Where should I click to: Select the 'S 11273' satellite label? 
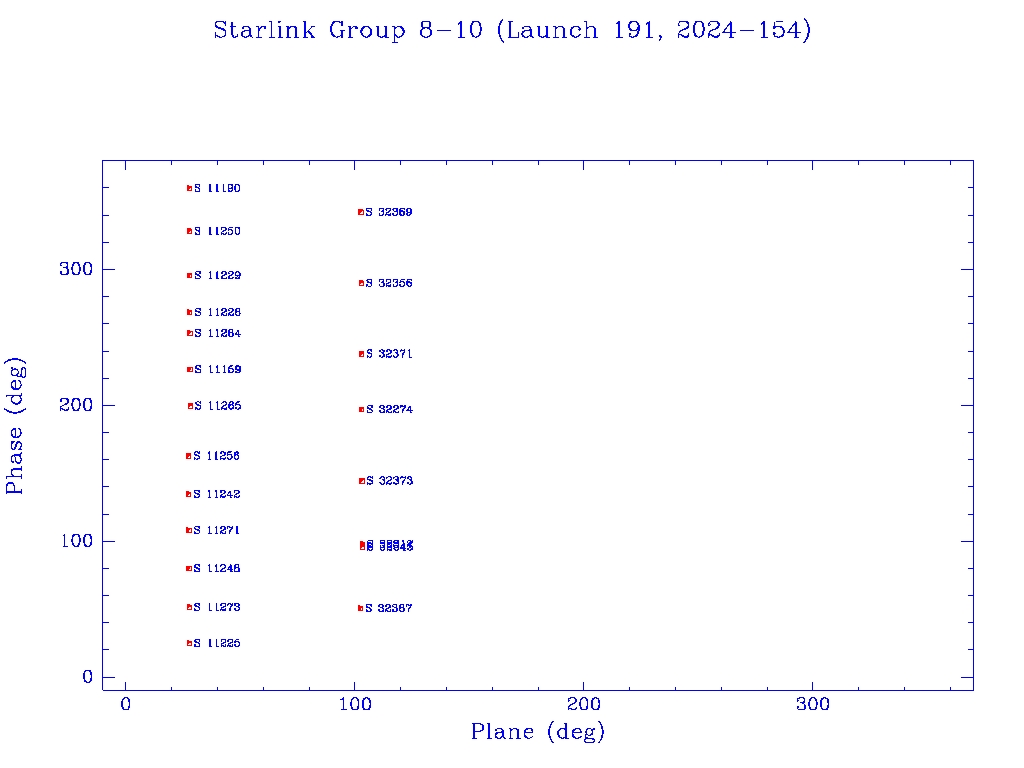(217, 607)
